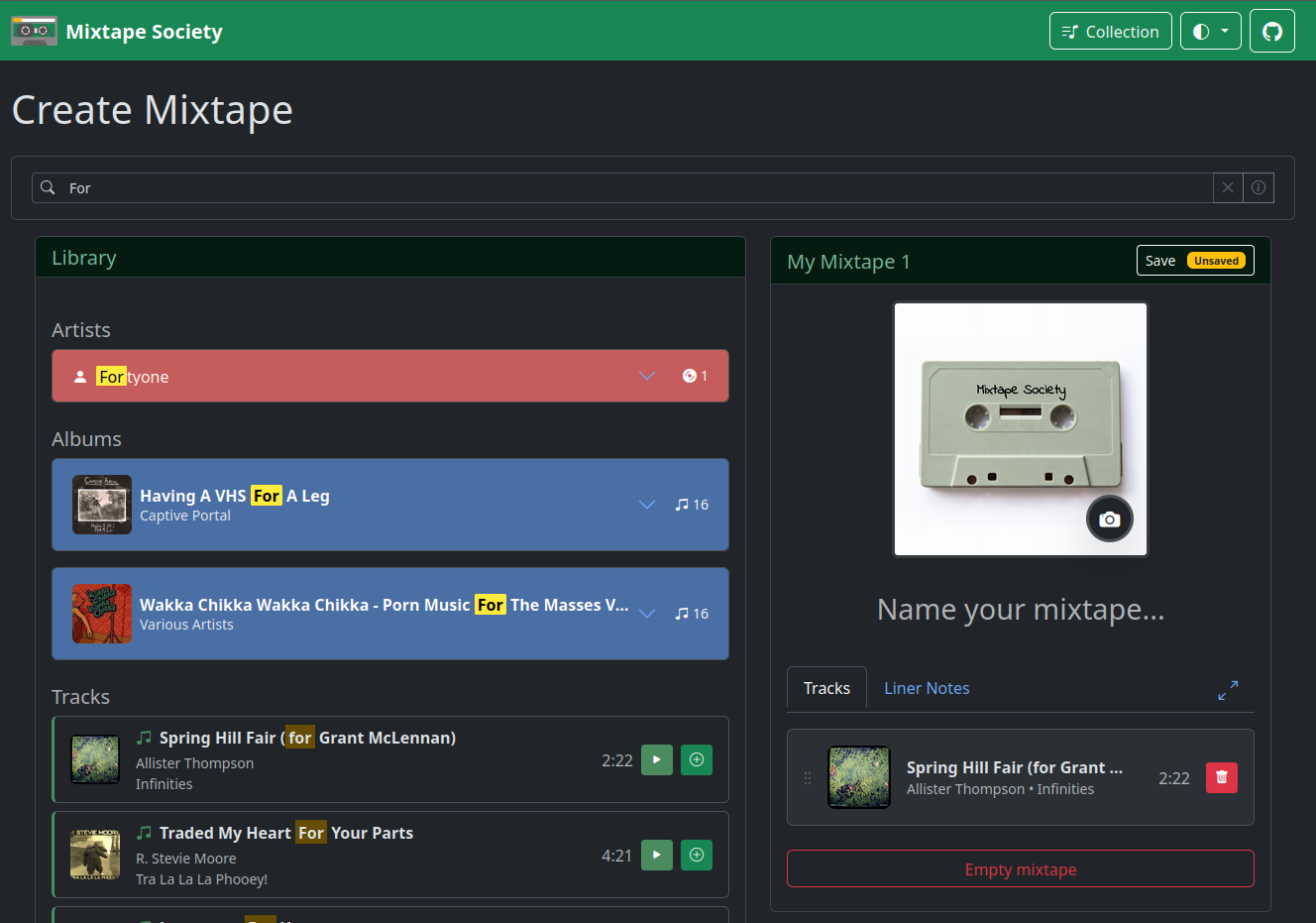Screen dimensions: 1316x923
Task: Expand the Fortyone artist row
Action: click(647, 376)
